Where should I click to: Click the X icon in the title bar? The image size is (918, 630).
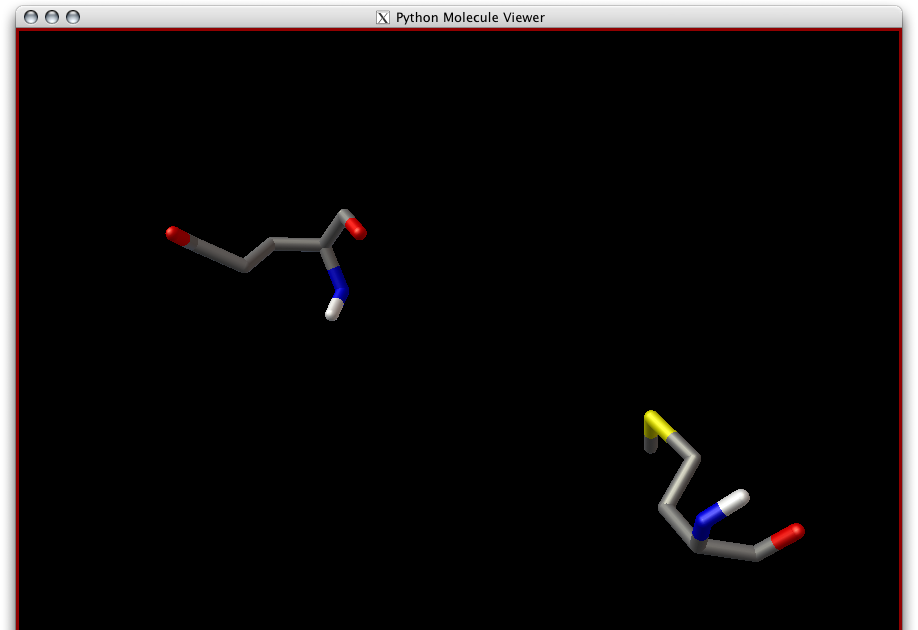coord(383,17)
